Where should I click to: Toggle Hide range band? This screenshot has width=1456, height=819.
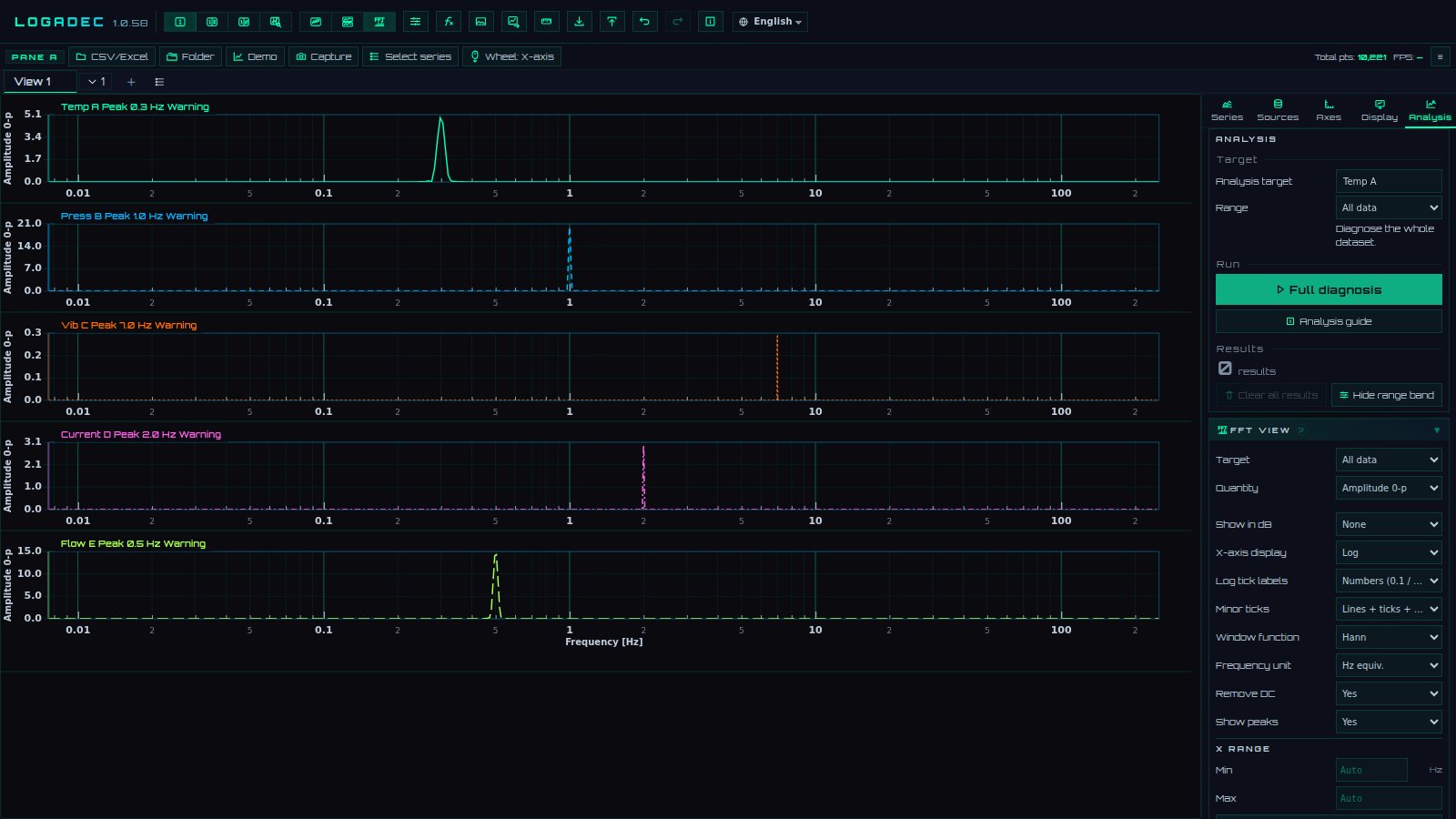1387,395
